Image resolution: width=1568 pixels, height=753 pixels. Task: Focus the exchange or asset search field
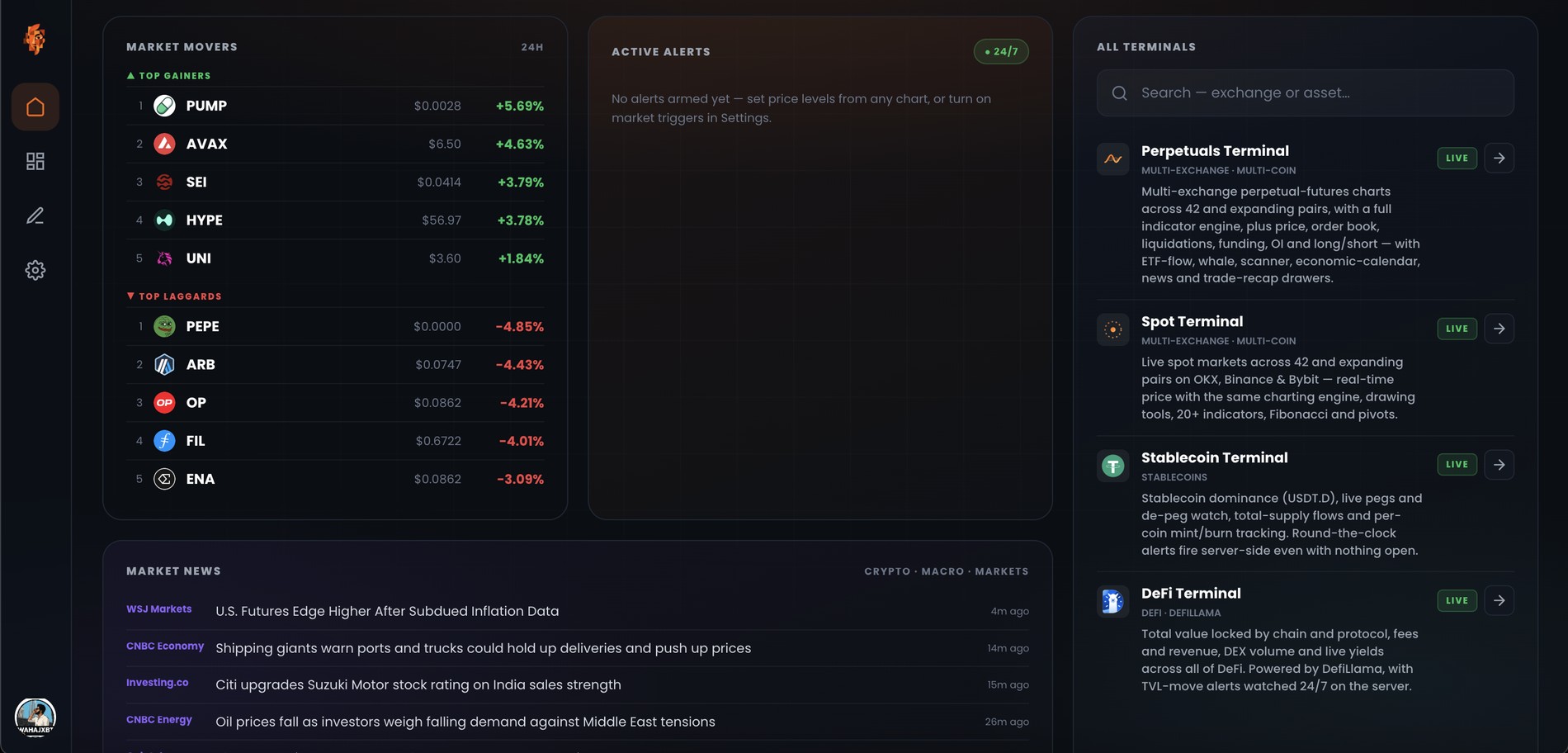[1306, 92]
